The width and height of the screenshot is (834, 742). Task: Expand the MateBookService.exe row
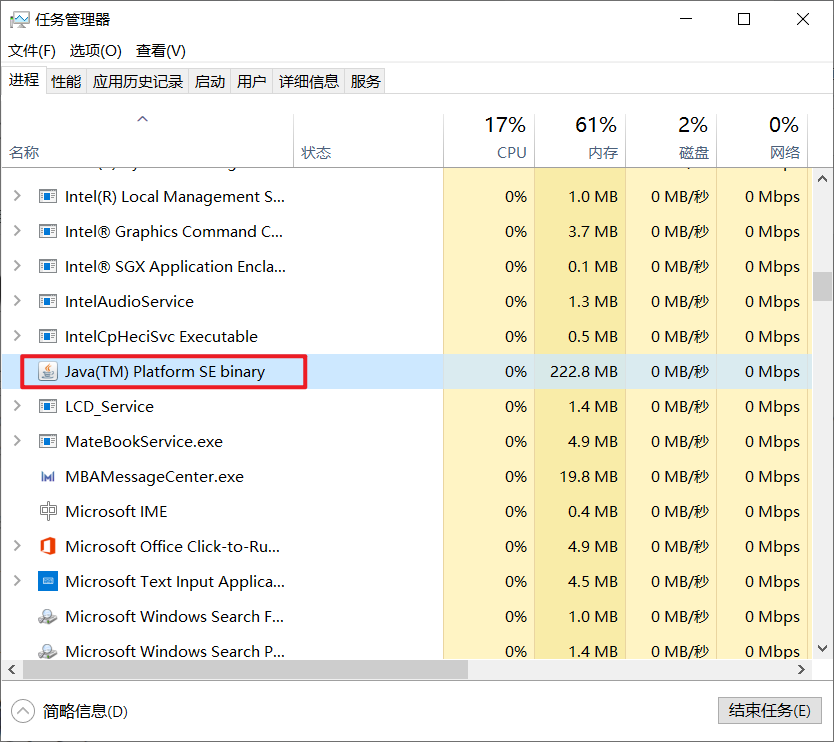[17, 441]
